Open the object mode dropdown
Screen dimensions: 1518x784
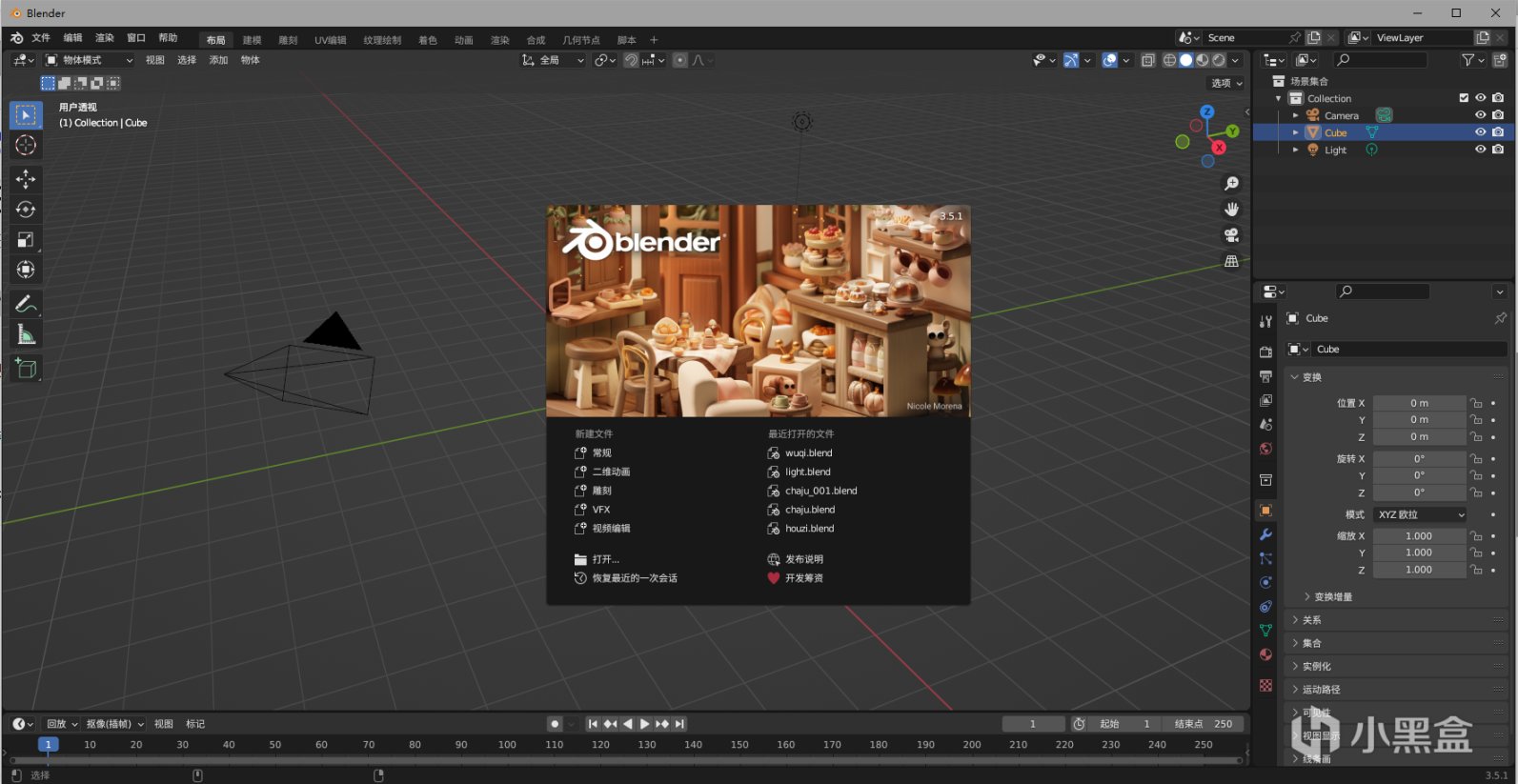(x=90, y=60)
